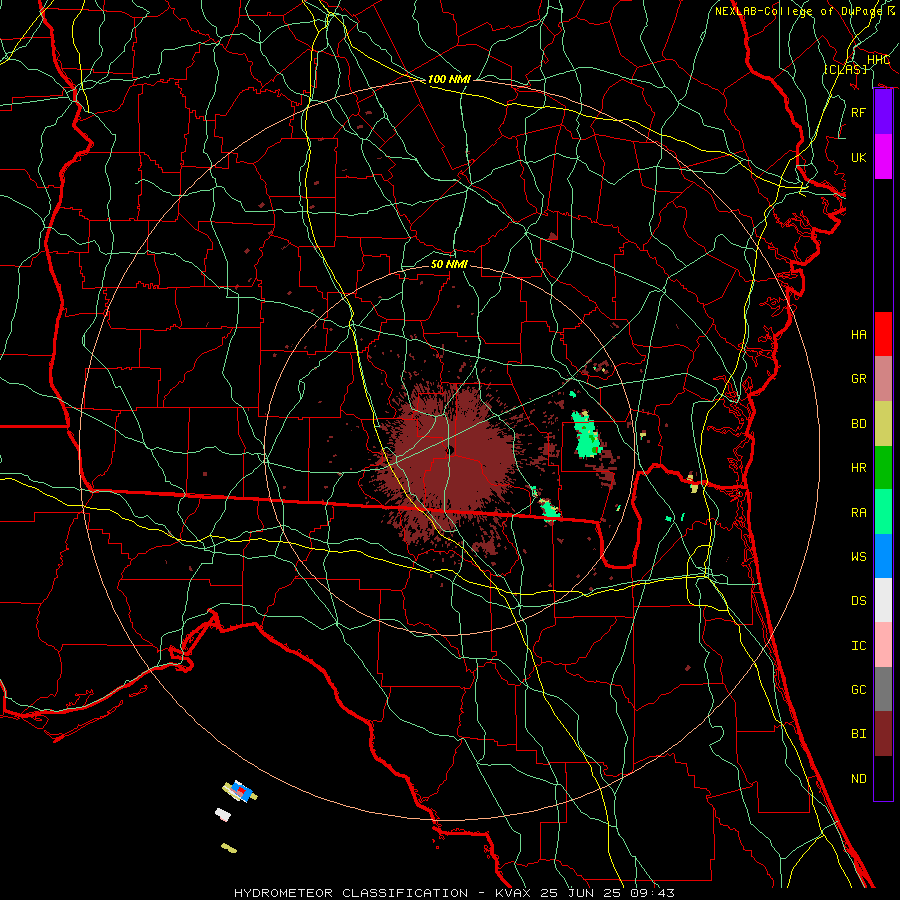Click the RA light green legend swatch
Screen dimensions: 900x900
[883, 512]
